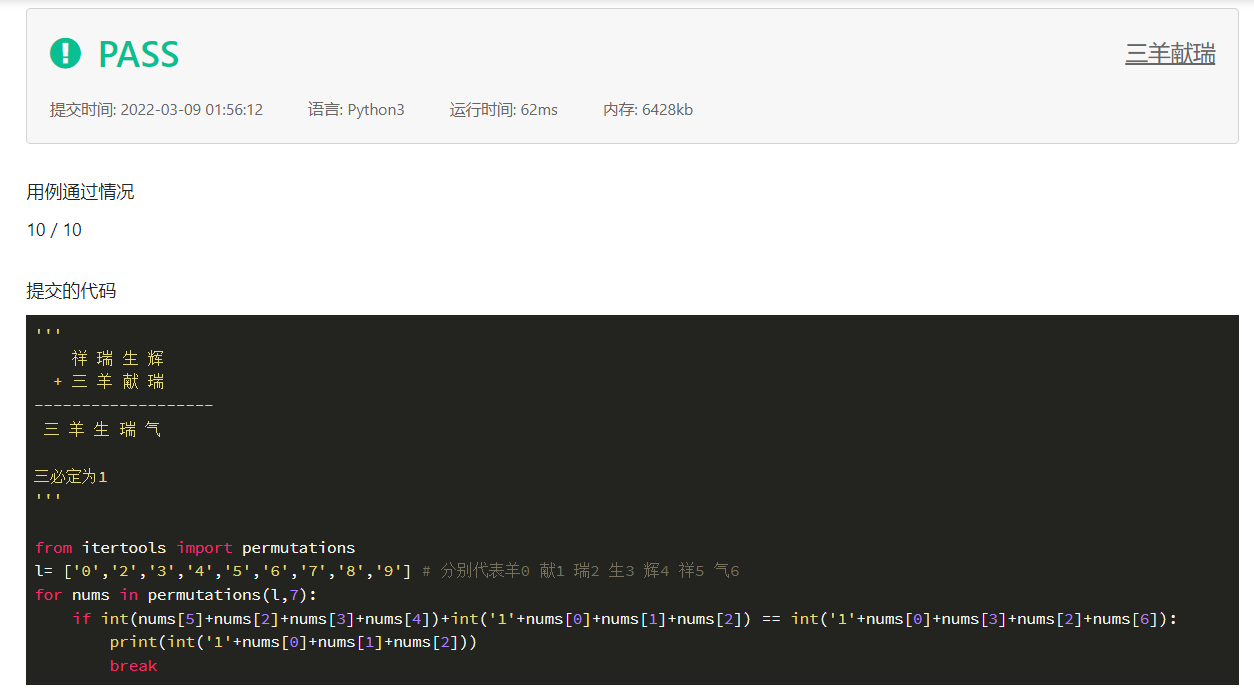Image resolution: width=1254 pixels, height=694 pixels.
Task: Click the 语言: Python3 label
Action: point(356,110)
